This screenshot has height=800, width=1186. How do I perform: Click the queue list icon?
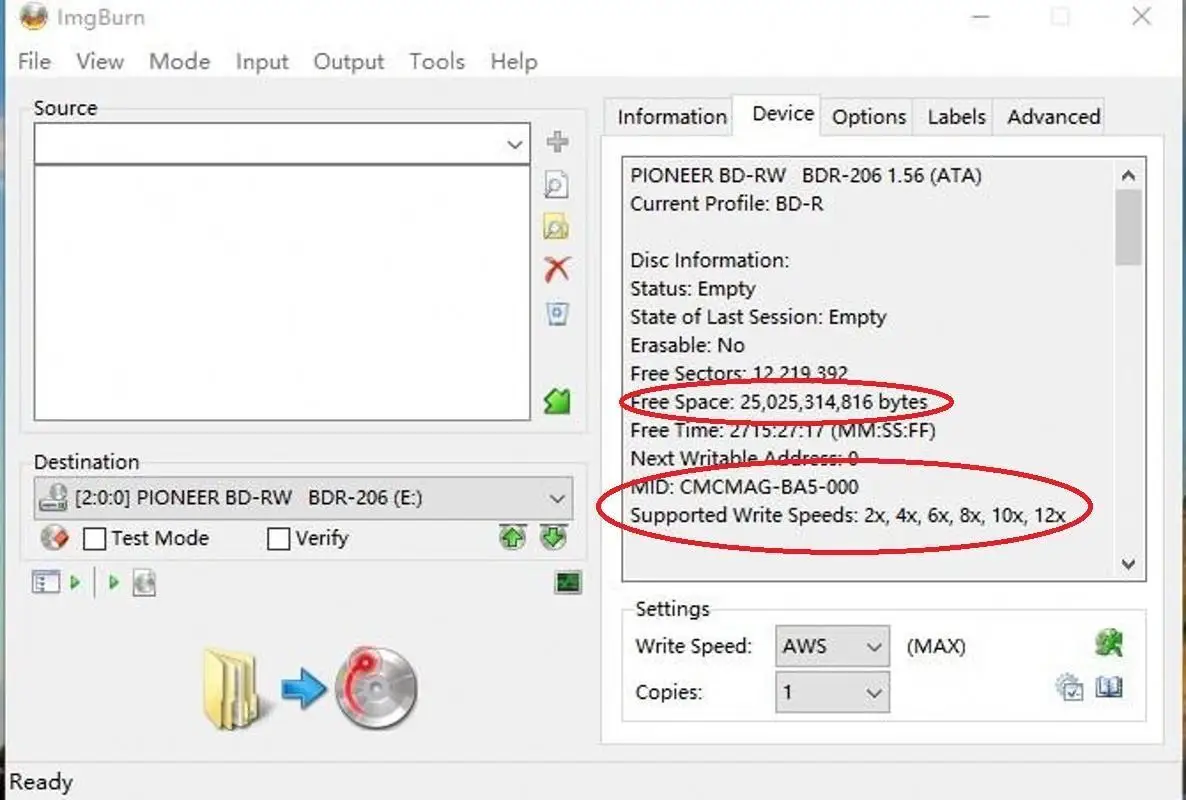click(x=45, y=582)
